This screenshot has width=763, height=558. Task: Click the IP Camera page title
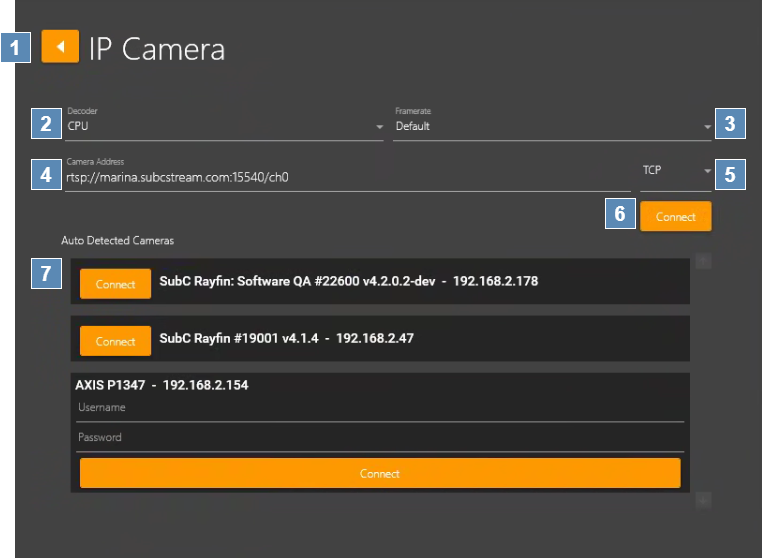157,48
